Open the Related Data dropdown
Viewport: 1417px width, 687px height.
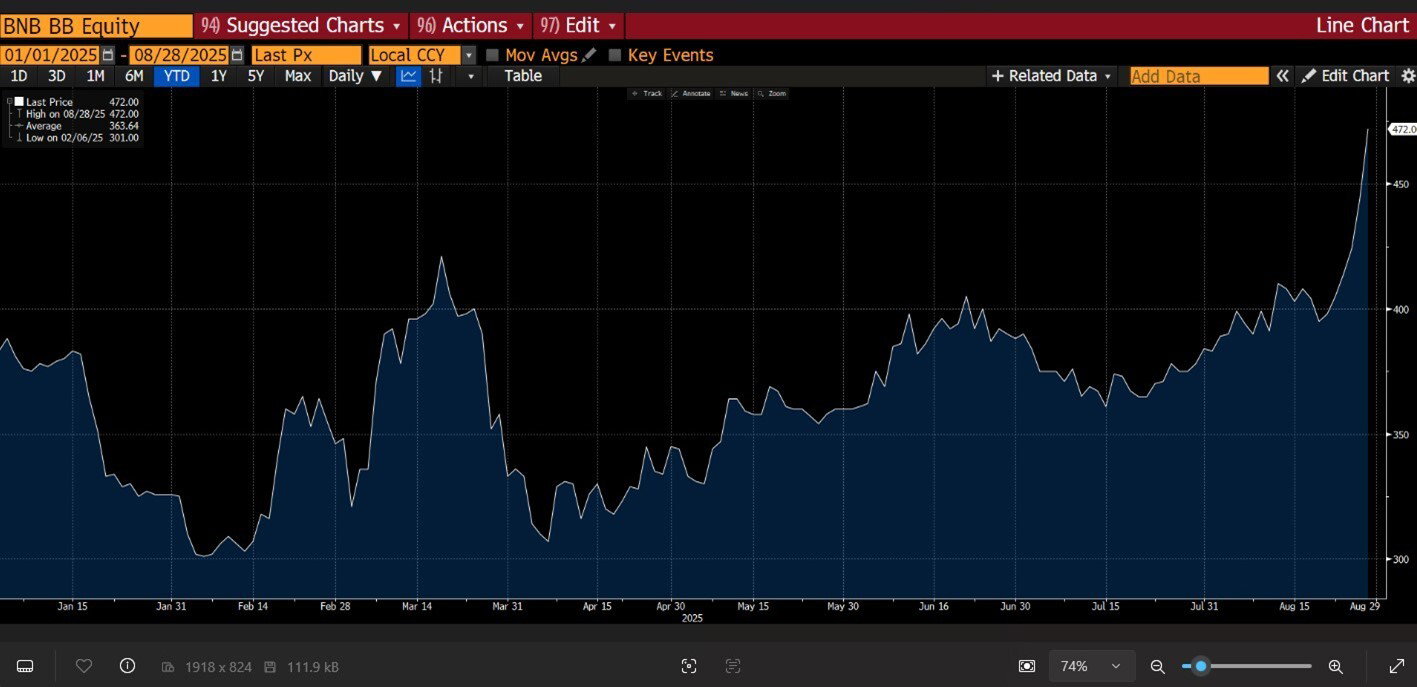[x=1051, y=76]
